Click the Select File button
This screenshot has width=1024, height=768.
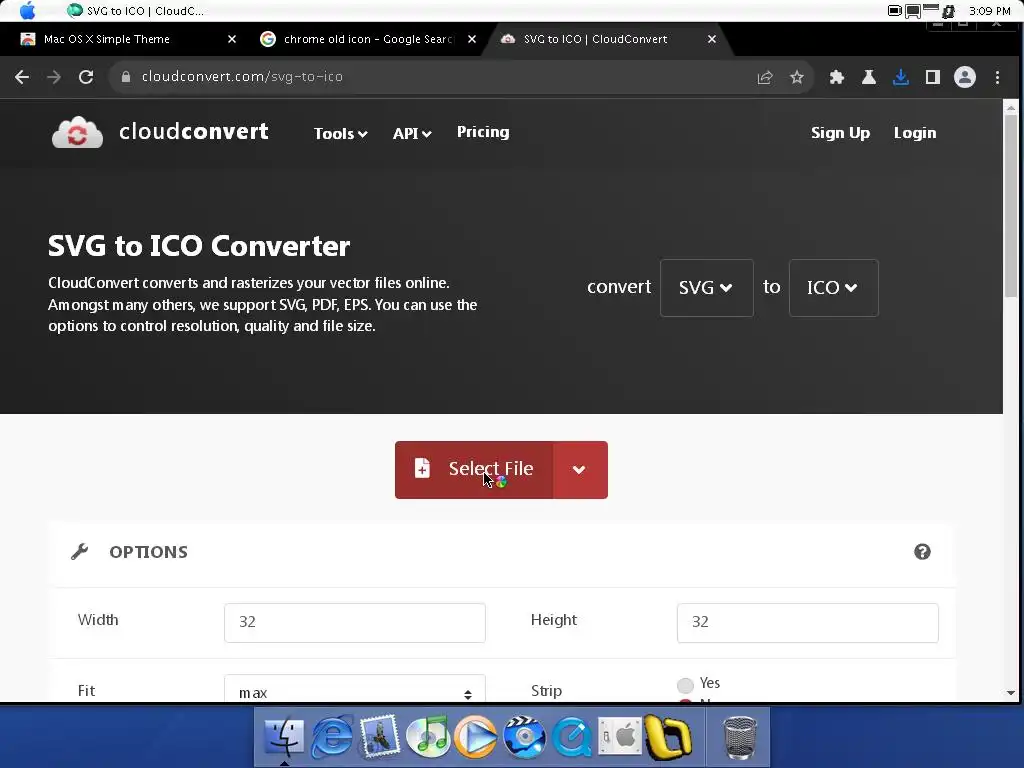(x=474, y=470)
